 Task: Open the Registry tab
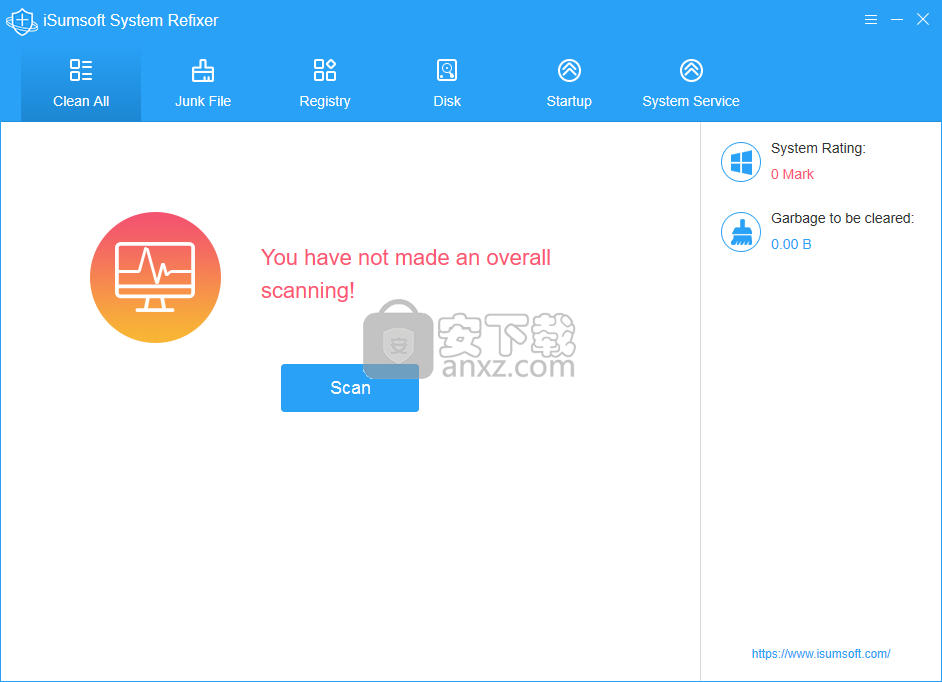click(x=325, y=84)
